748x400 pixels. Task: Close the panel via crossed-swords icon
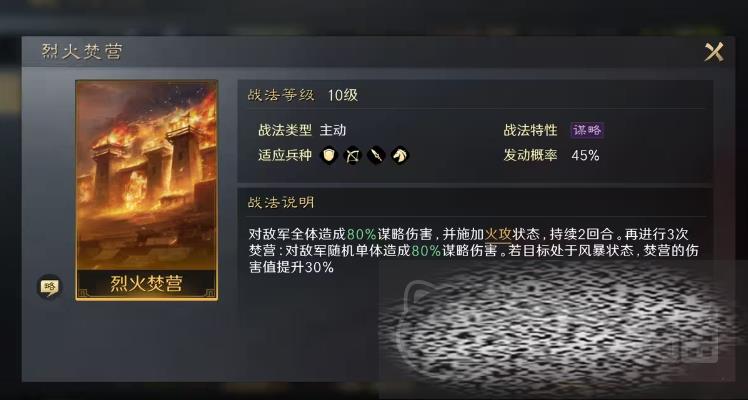click(714, 51)
